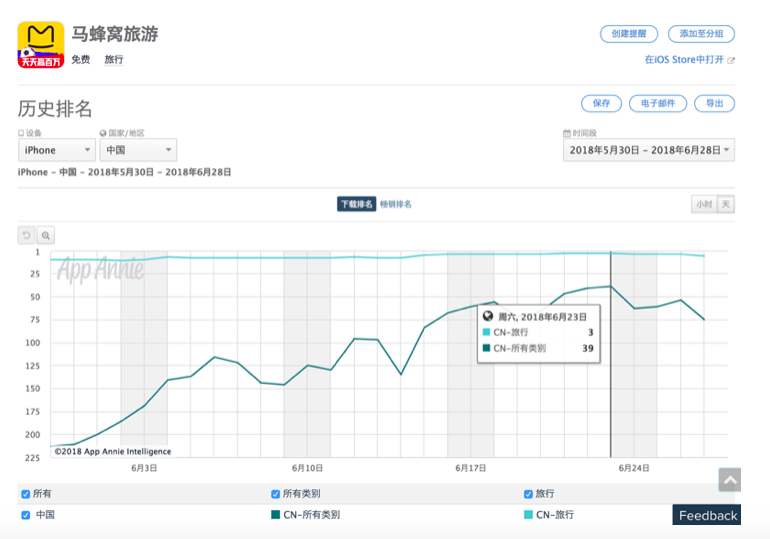Click external link icon beside iOS Store
This screenshot has width=770, height=539.
[x=731, y=60]
